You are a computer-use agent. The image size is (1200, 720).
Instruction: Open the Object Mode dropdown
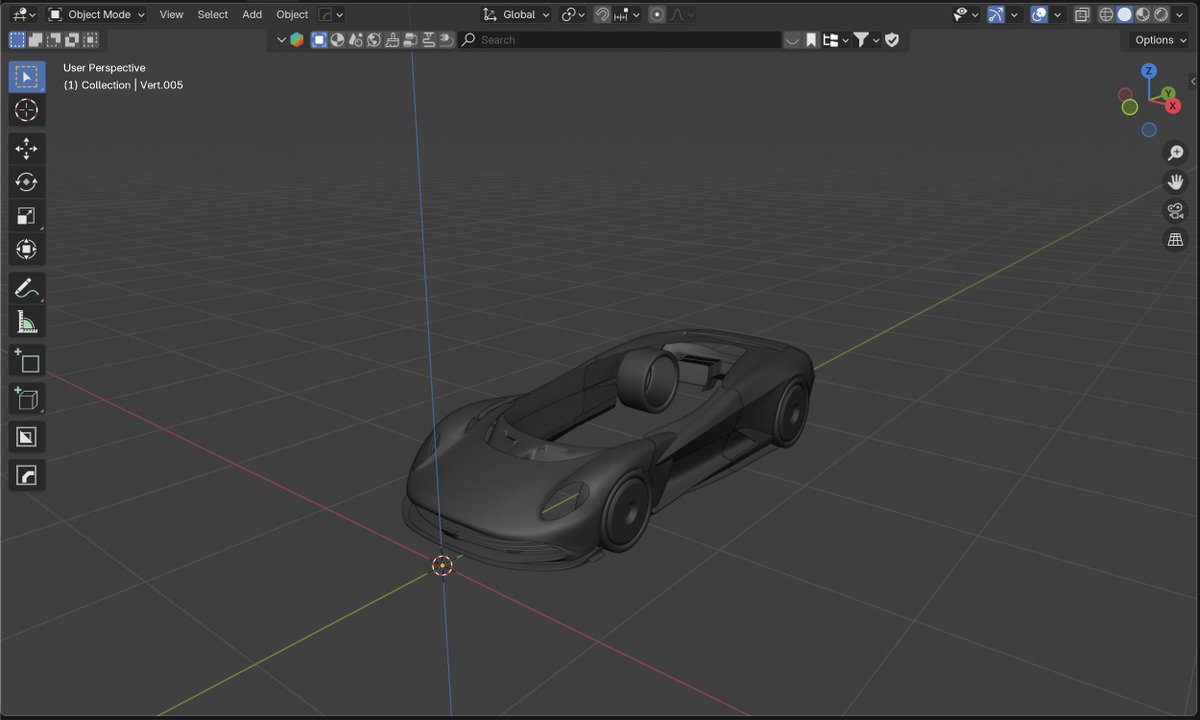click(97, 15)
